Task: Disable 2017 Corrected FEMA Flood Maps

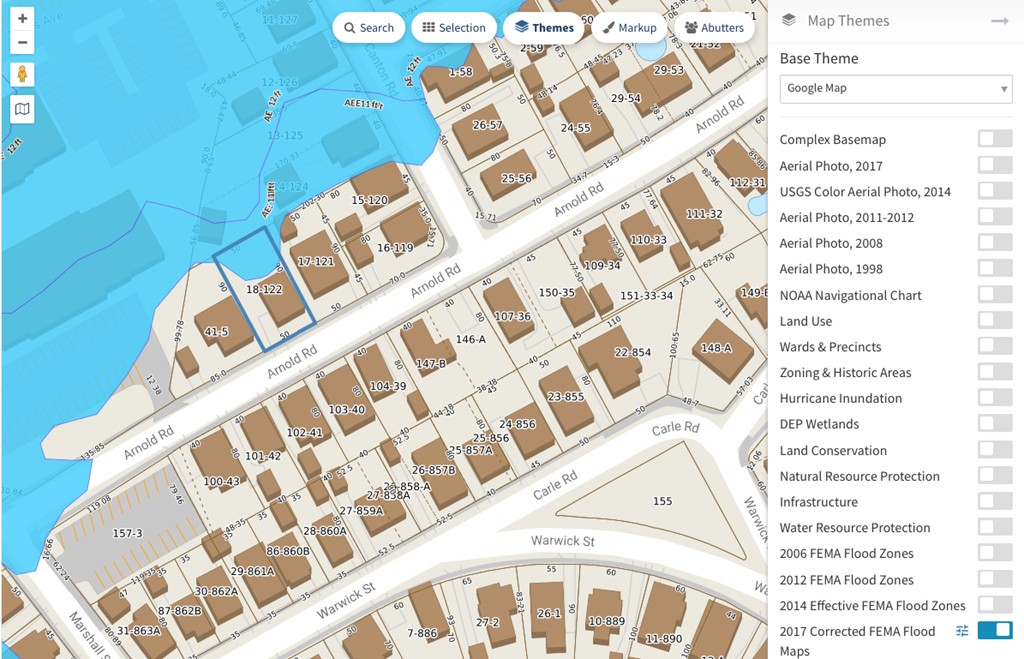Action: coord(995,630)
